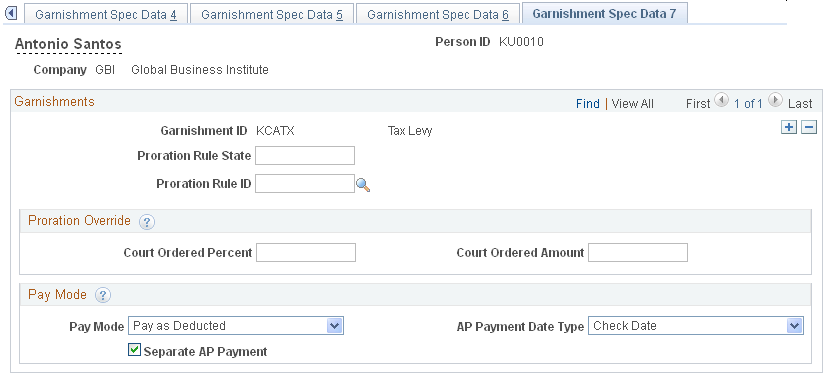Select Garnishment Spec Data 7 tab
This screenshot has height=378, width=829.
[x=604, y=13]
